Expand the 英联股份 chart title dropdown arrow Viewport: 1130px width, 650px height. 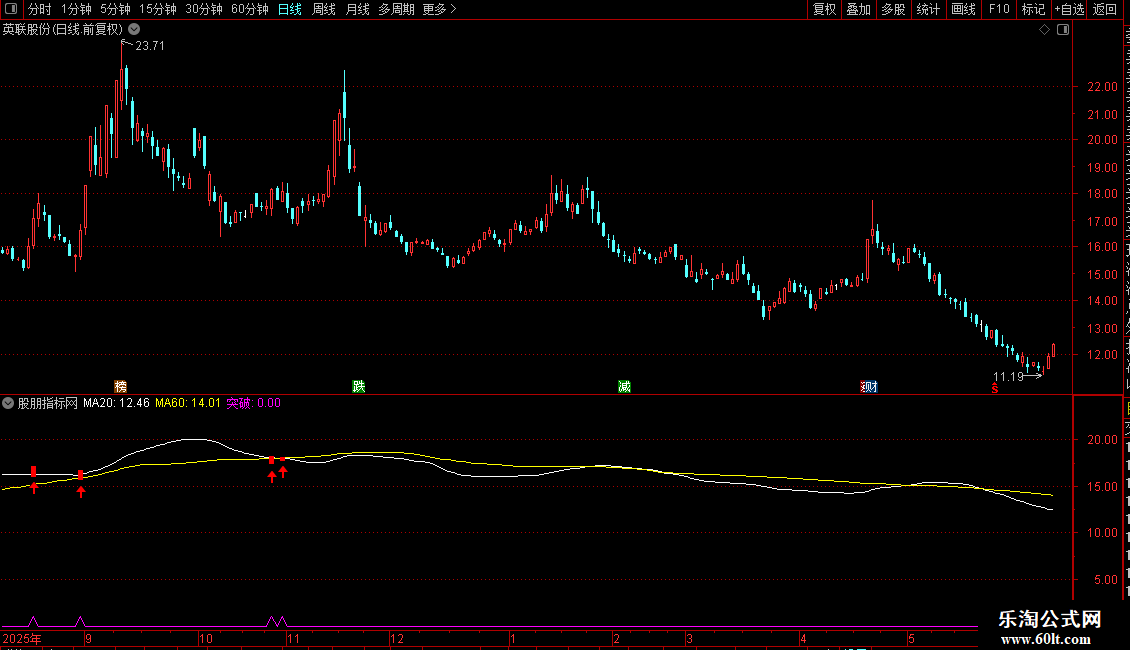pos(134,30)
